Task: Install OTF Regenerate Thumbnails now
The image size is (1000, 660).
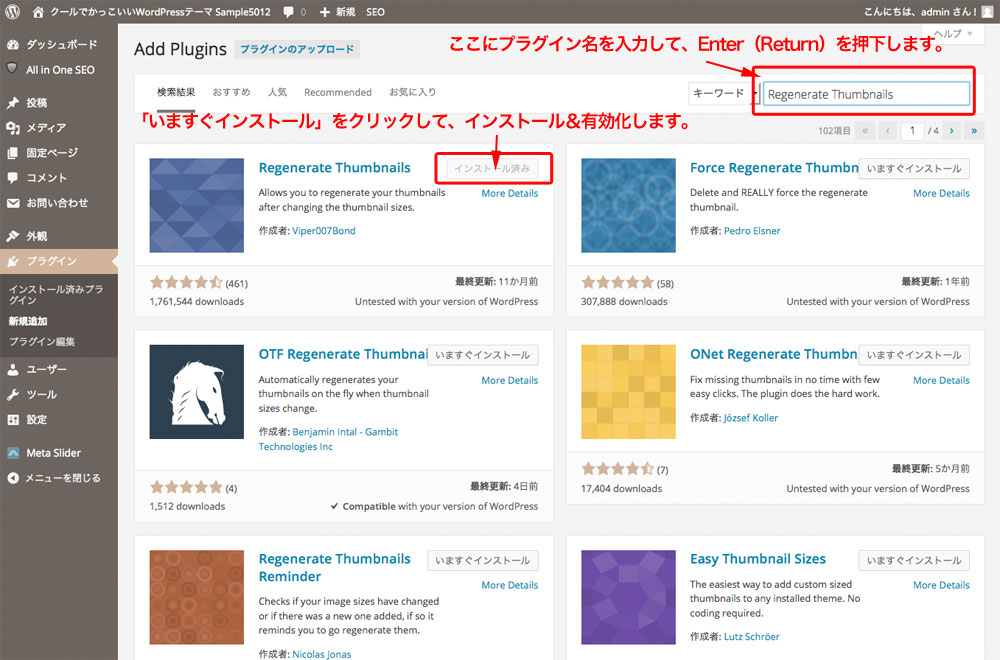Action: point(483,355)
